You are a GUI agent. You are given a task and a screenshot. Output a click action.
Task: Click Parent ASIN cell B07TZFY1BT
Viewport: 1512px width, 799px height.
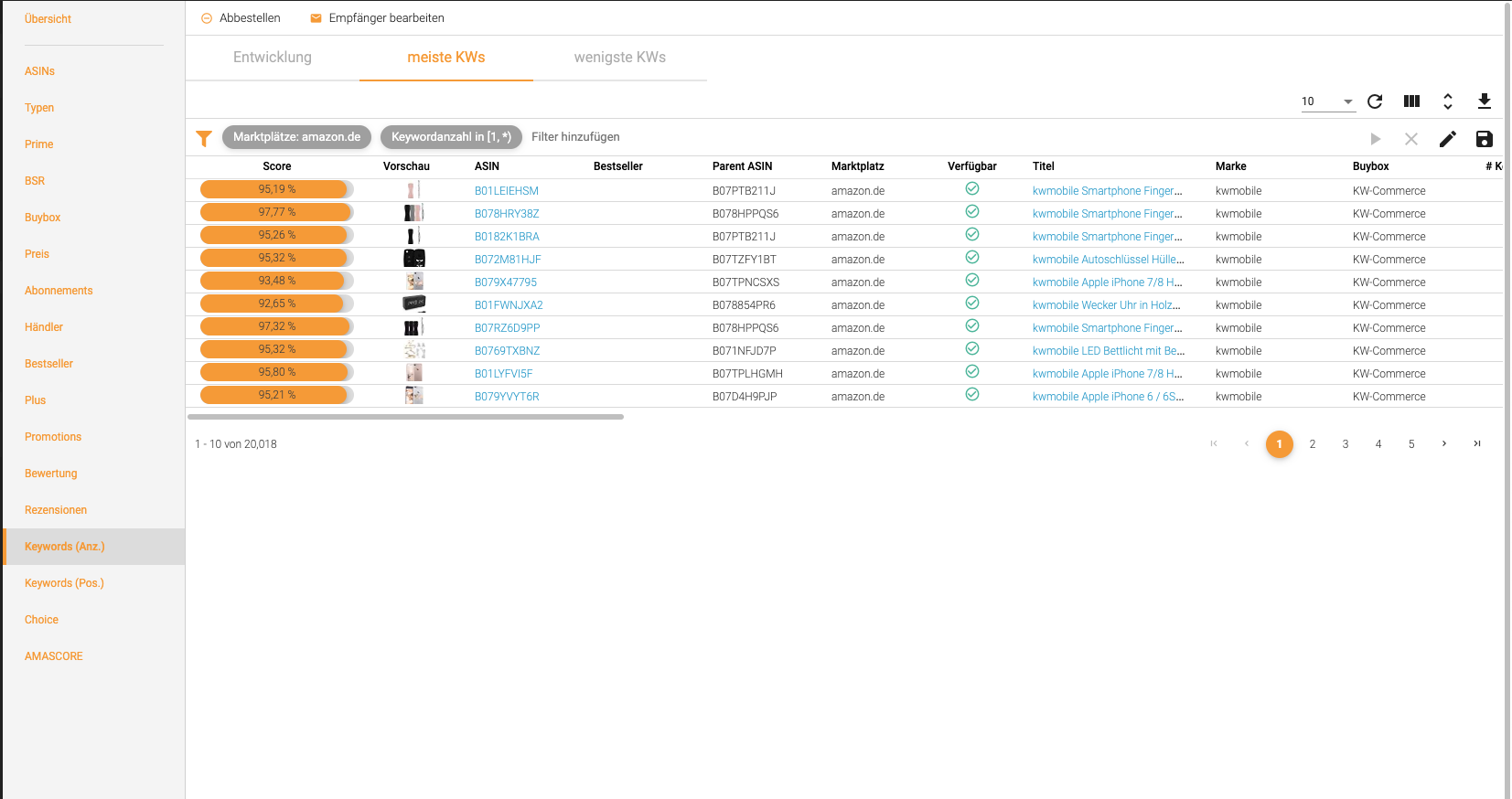(744, 260)
